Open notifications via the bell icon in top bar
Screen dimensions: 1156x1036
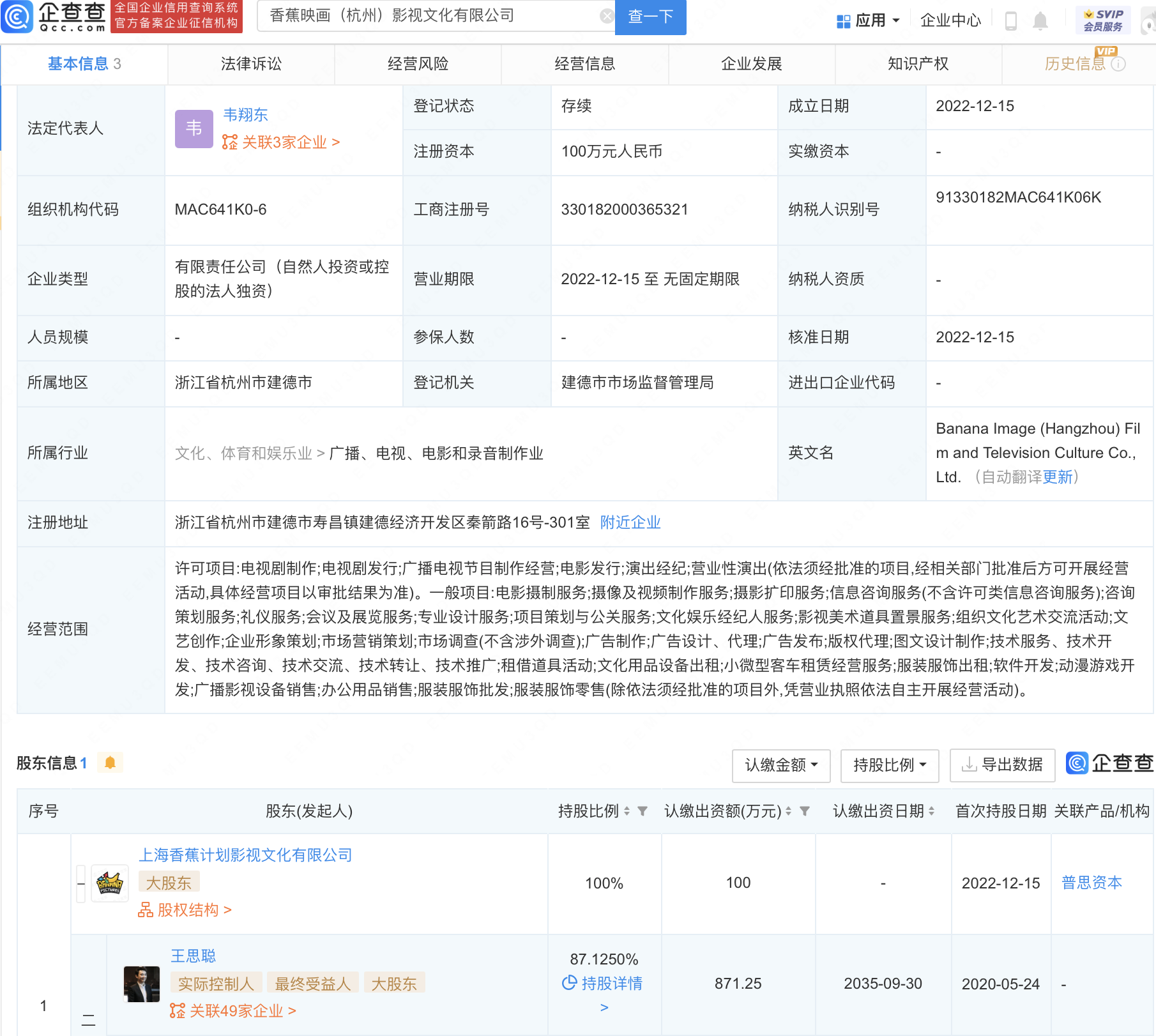[x=1040, y=20]
